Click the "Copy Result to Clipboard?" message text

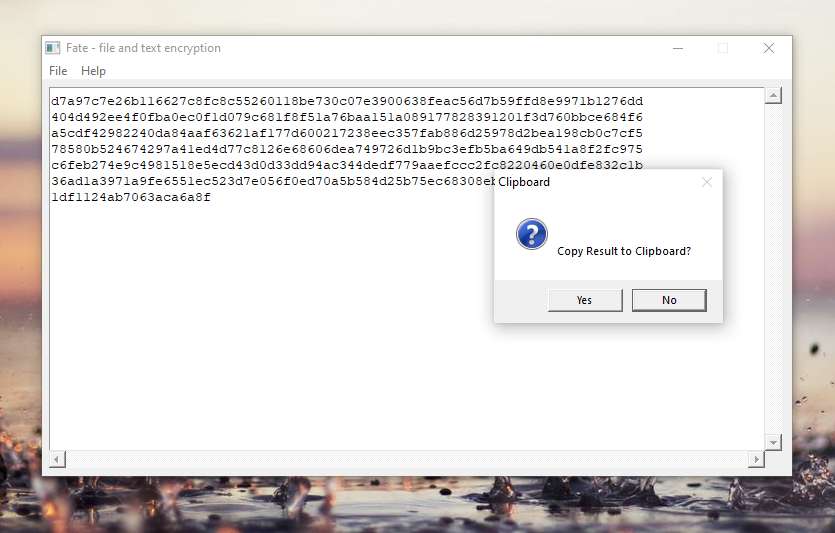pos(624,251)
